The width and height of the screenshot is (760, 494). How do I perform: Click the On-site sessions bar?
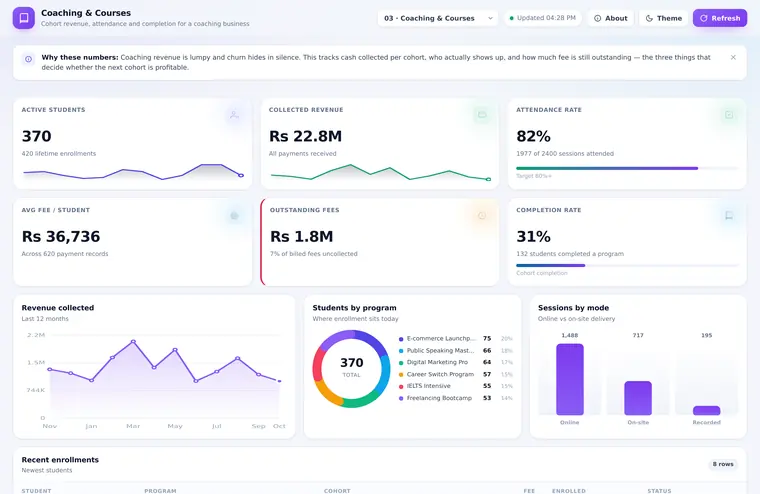[x=638, y=398]
